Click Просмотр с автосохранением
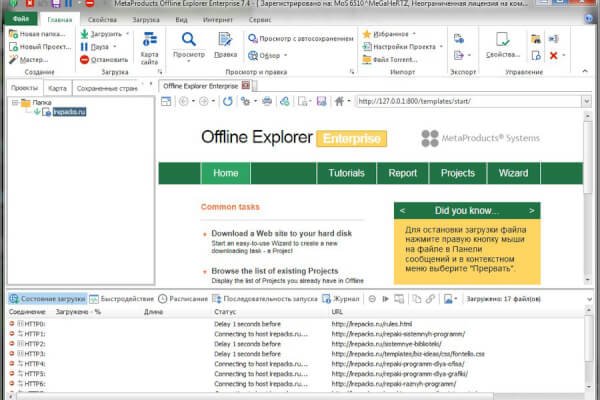The width and height of the screenshot is (600, 400). click(301, 38)
